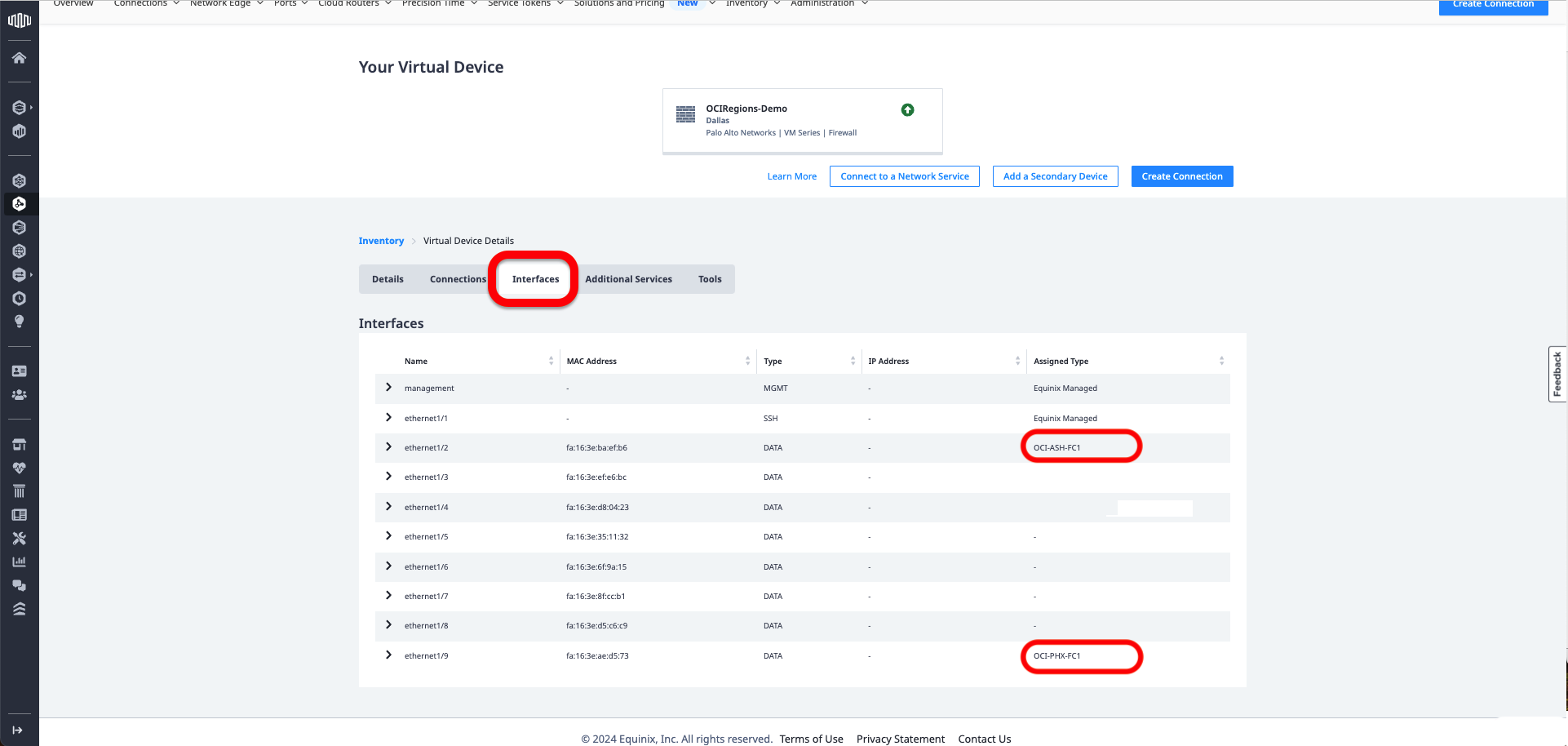Screen dimensions: 1568x746
Task: Open the Additional Services tab
Action: click(628, 279)
